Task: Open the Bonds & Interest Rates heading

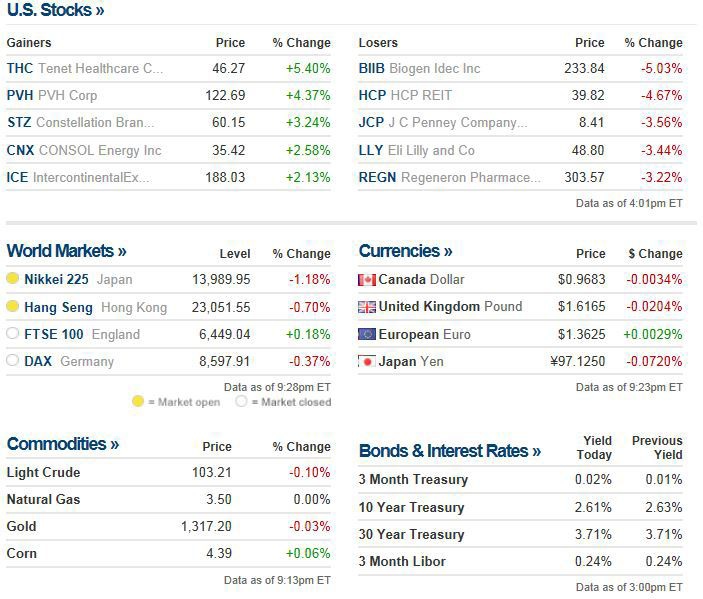Action: pos(450,451)
